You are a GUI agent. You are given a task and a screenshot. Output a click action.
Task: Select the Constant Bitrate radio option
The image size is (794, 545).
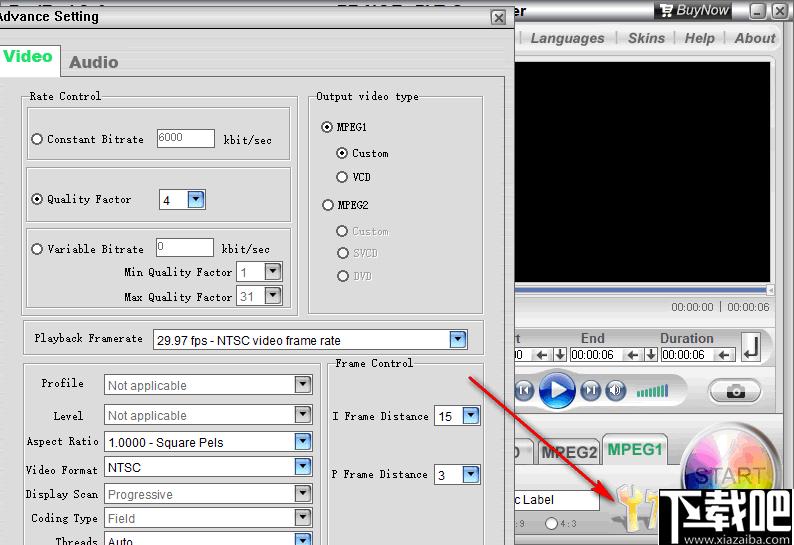pyautogui.click(x=37, y=140)
